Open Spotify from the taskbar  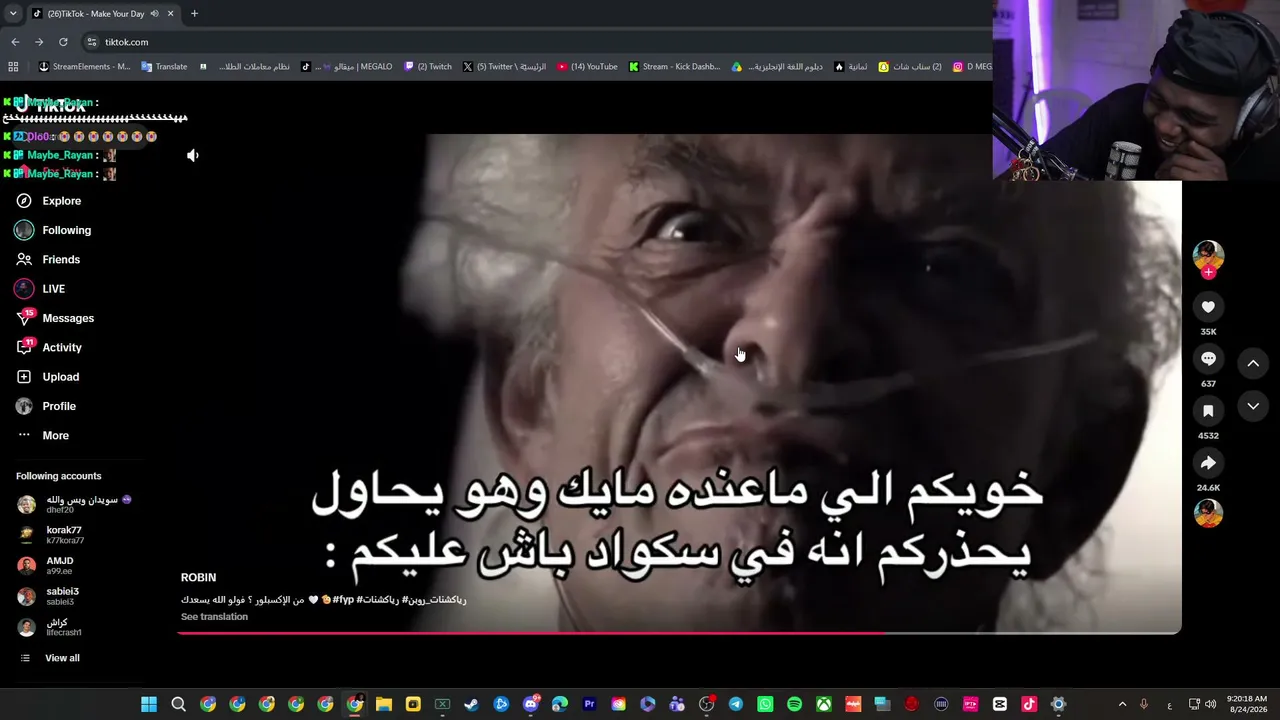pyautogui.click(x=794, y=704)
